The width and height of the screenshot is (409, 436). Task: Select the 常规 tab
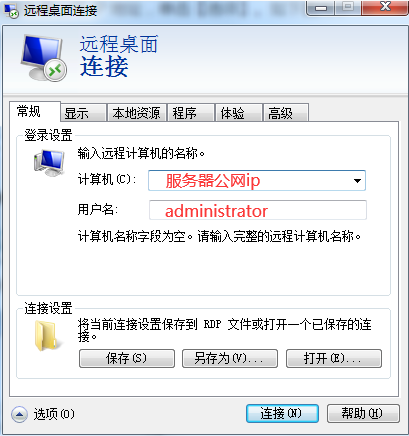coord(35,111)
